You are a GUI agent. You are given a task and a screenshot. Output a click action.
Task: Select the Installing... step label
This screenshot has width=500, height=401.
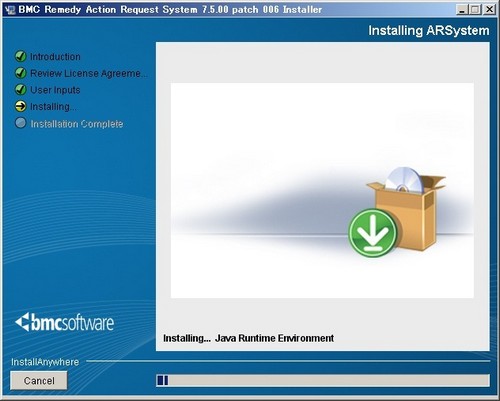[53, 107]
